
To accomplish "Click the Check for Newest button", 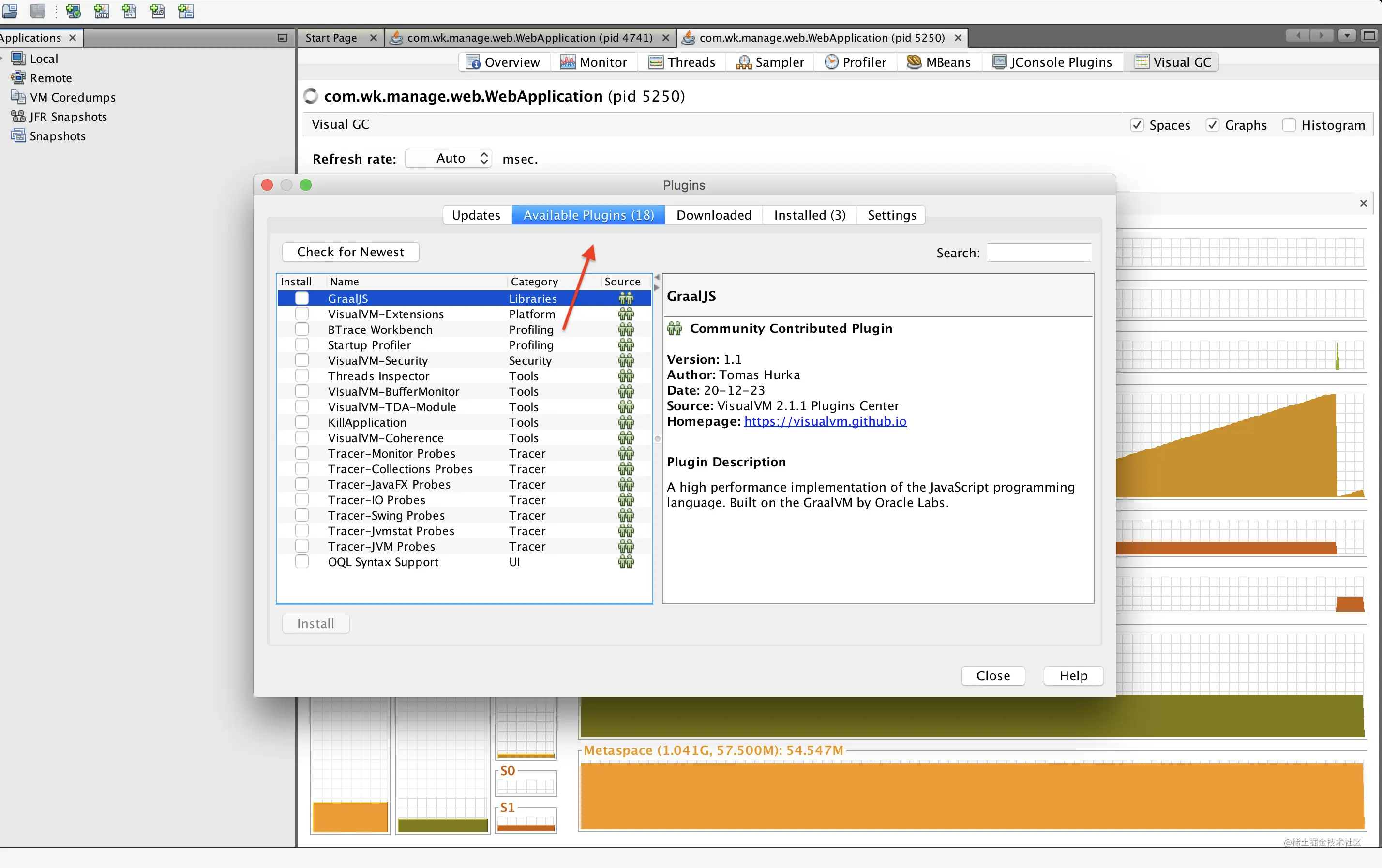I will (x=351, y=252).
